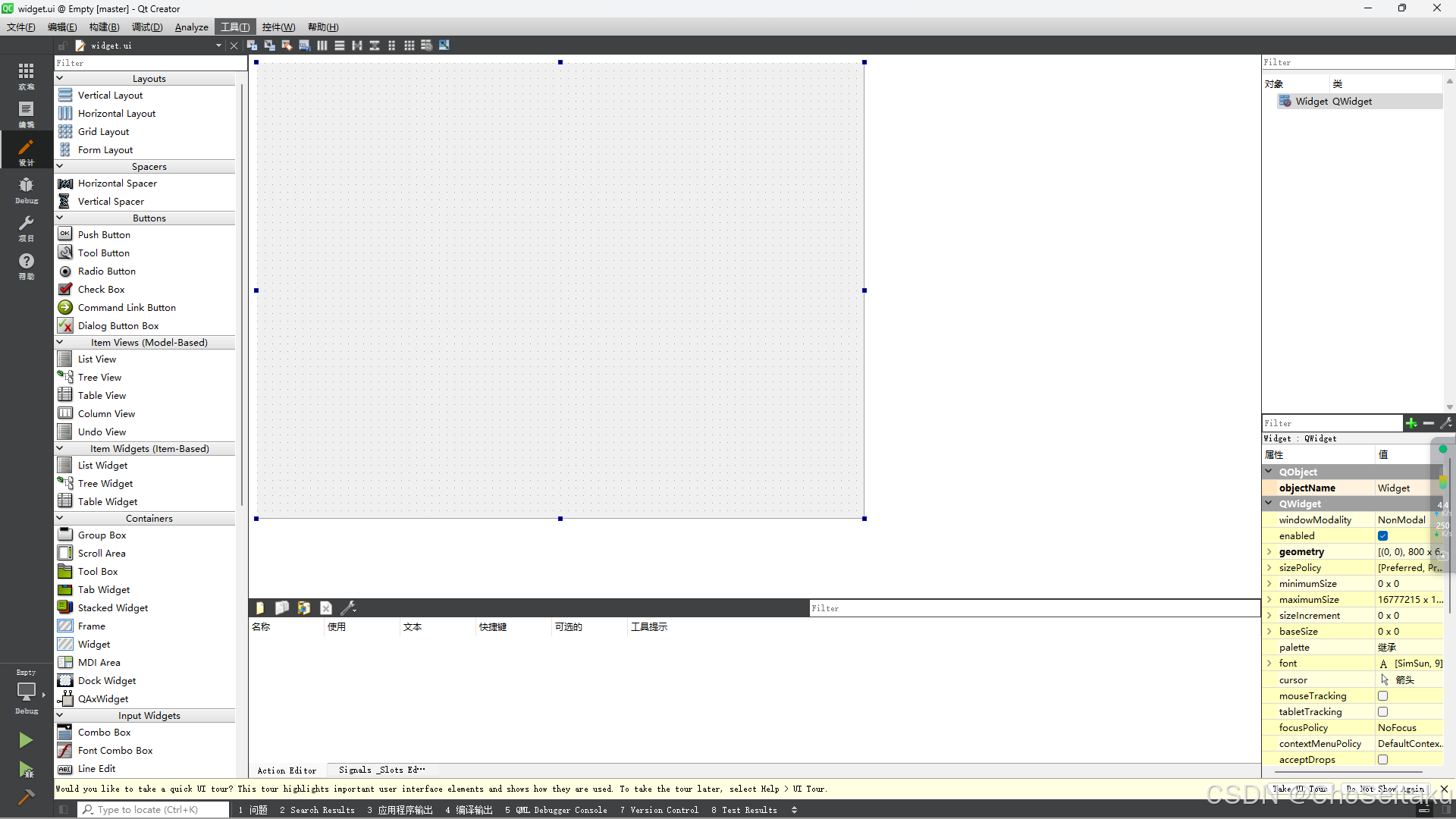The width and height of the screenshot is (1456, 819).
Task: Open the Analyze menu
Action: coord(191,27)
